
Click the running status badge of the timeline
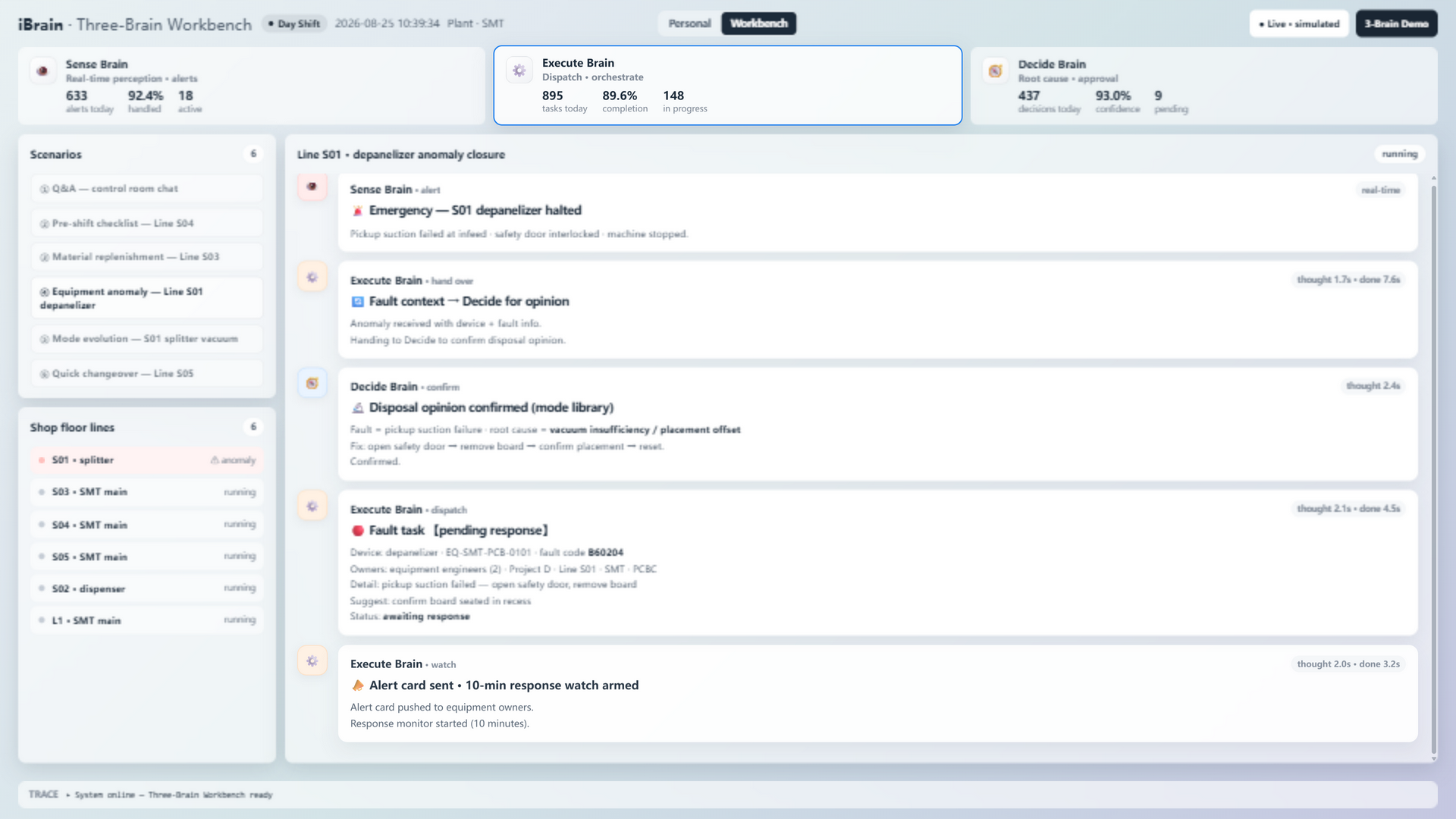(x=1399, y=154)
